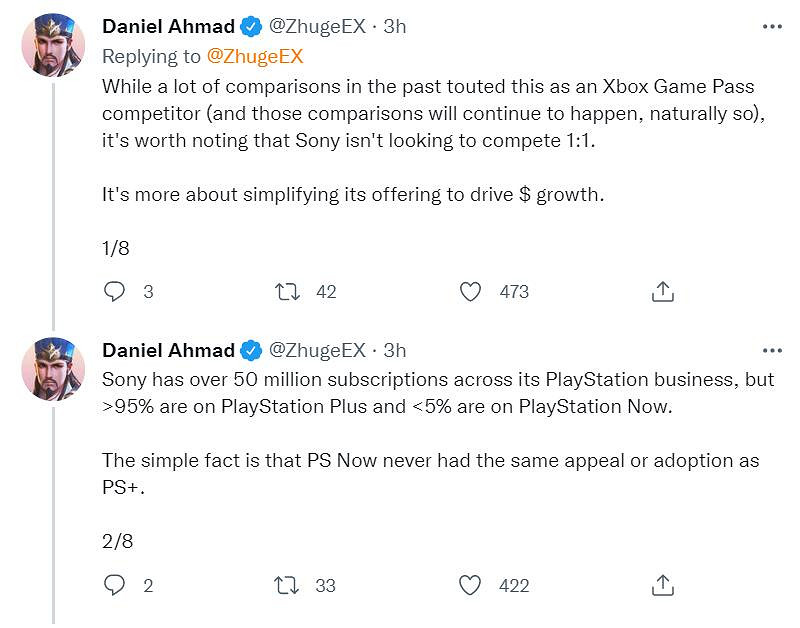Like the 1/8 tweet
This screenshot has height=628, width=800.
coord(470,292)
